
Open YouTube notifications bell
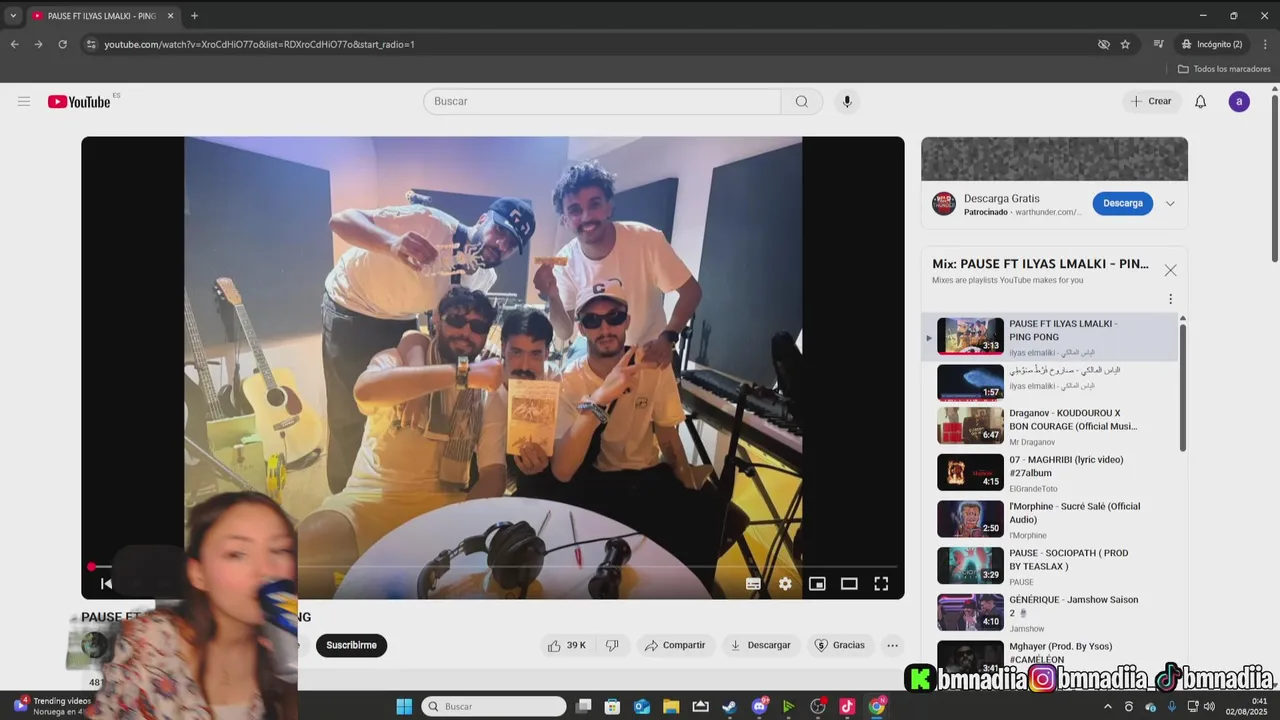click(1201, 101)
